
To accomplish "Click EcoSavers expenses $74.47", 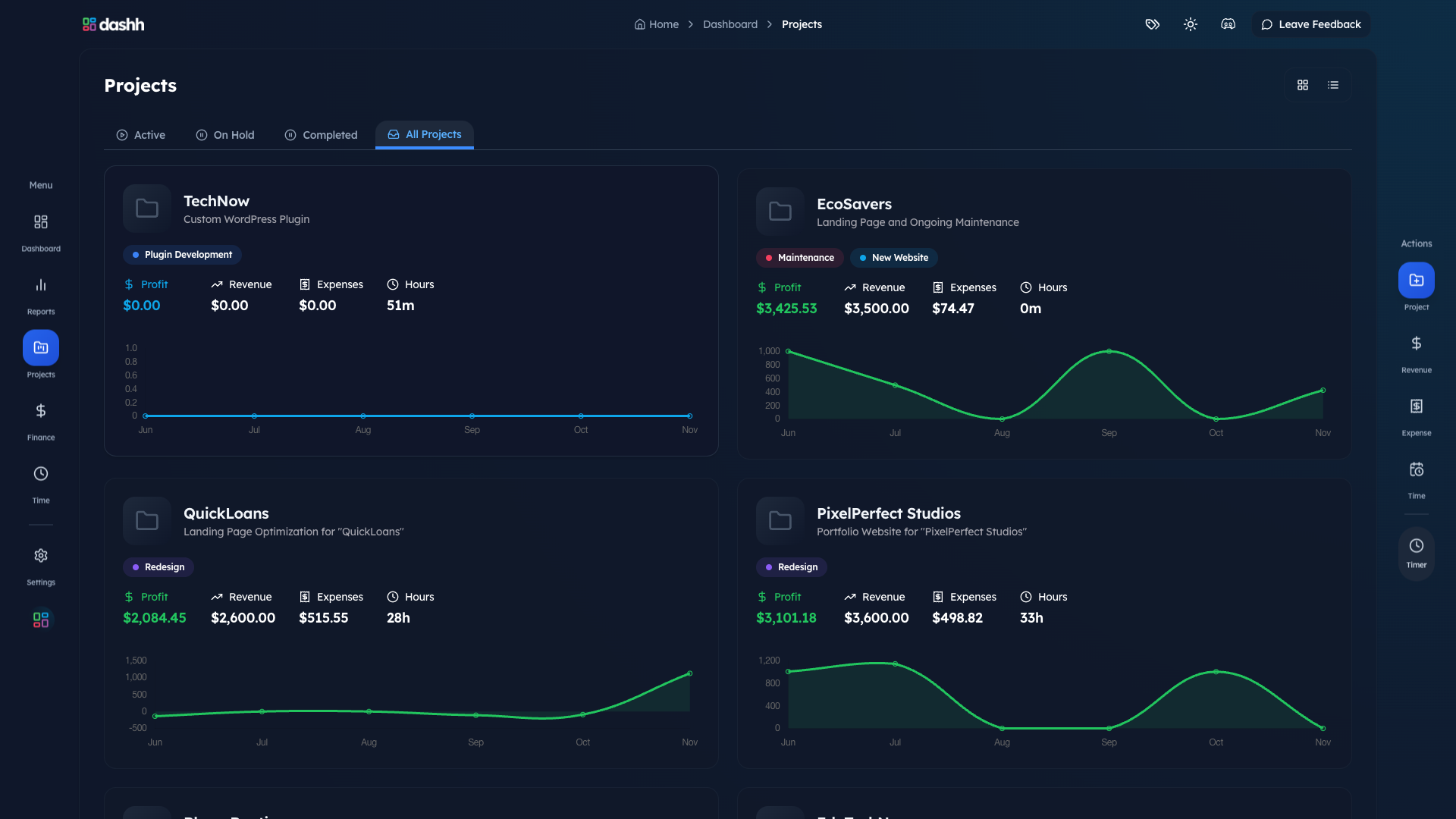I will click(x=952, y=309).
